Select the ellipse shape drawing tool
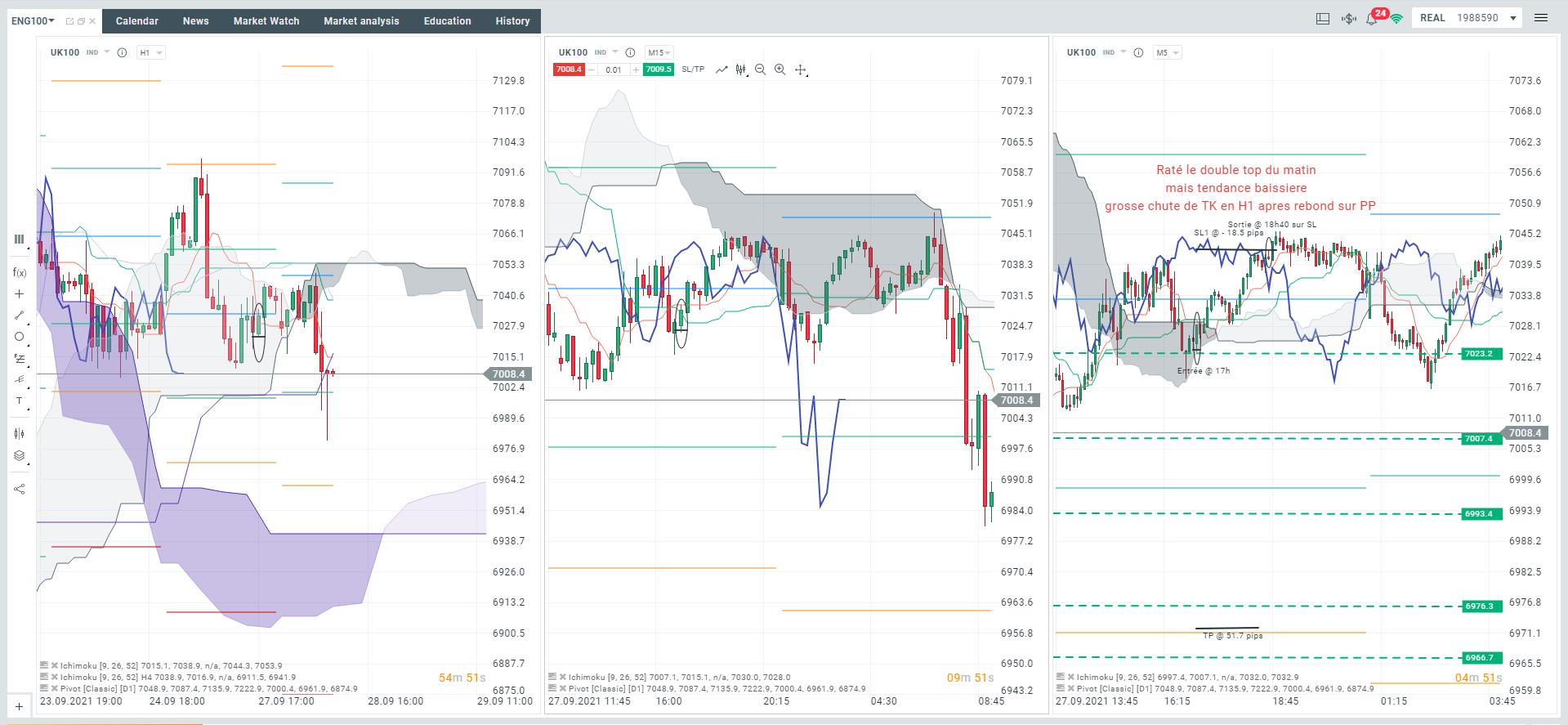 (x=20, y=336)
